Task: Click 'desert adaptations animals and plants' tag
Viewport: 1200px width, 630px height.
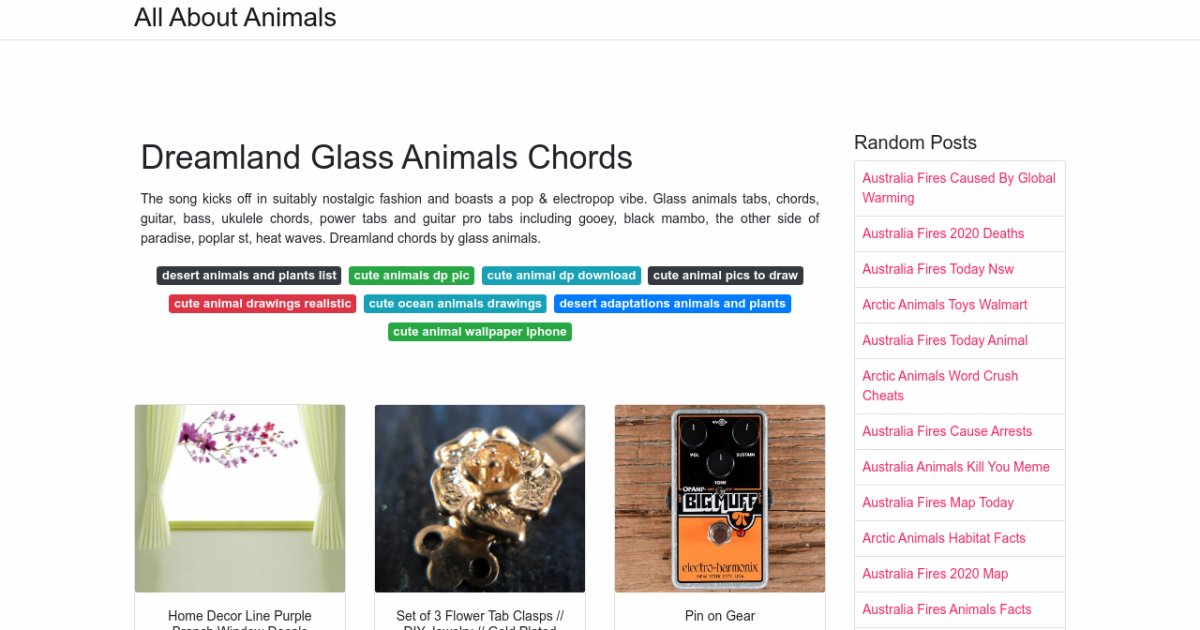Action: [672, 303]
